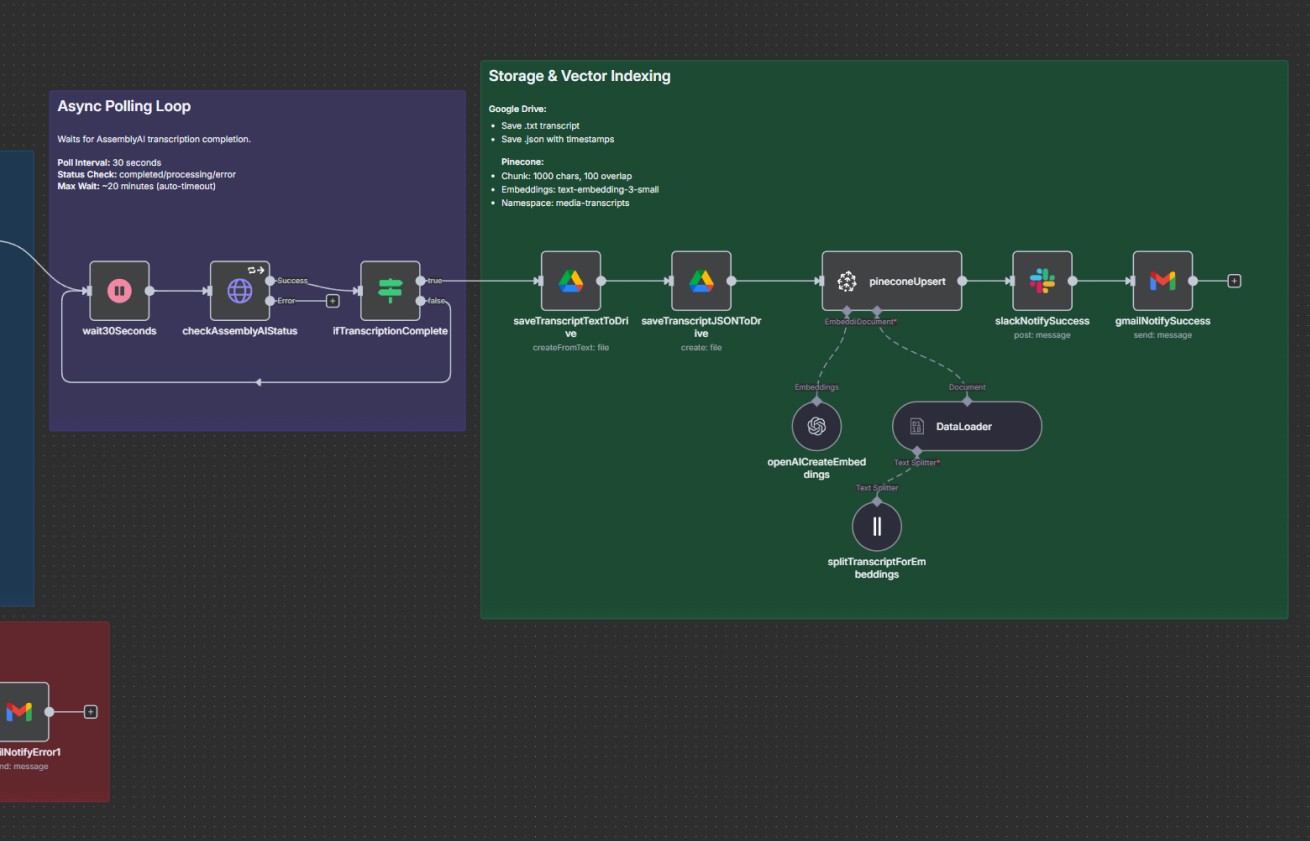Click the Success output of checkAssemblyAIStatus
This screenshot has height=841, width=1310.
[x=270, y=281]
